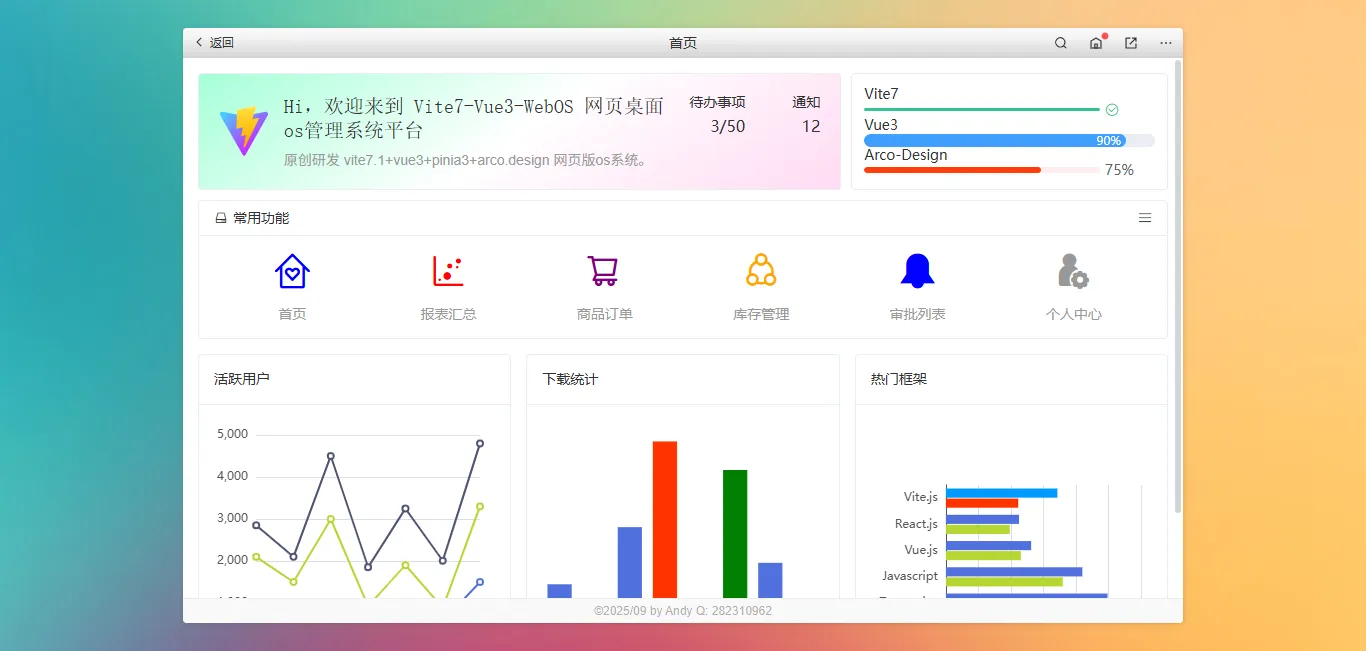Open the 首页 home shortcut icon
Viewport: 1366px width, 651px height.
[292, 271]
